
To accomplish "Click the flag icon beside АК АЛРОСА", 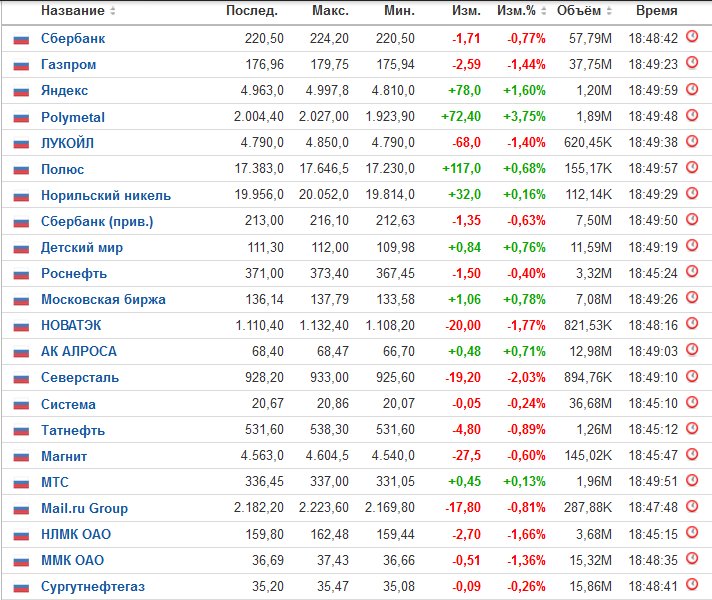I will (x=21, y=352).
